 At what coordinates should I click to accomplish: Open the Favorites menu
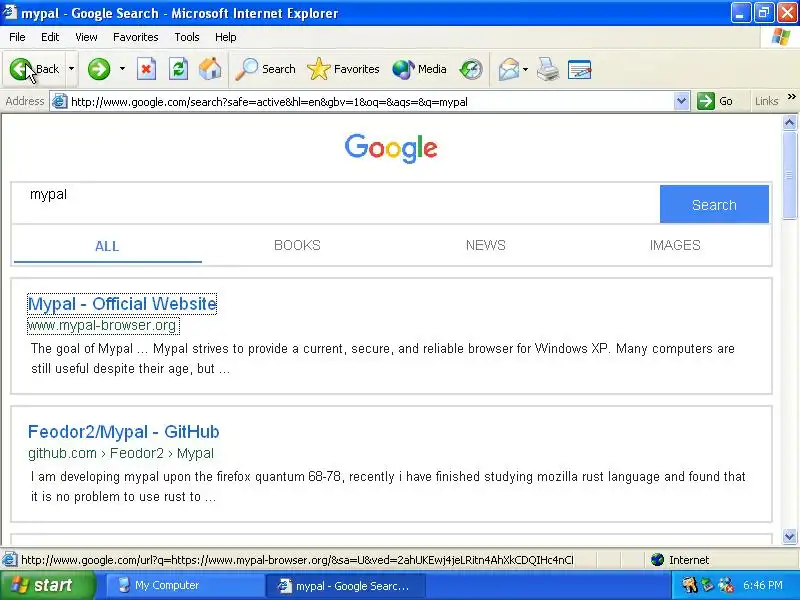point(136,37)
